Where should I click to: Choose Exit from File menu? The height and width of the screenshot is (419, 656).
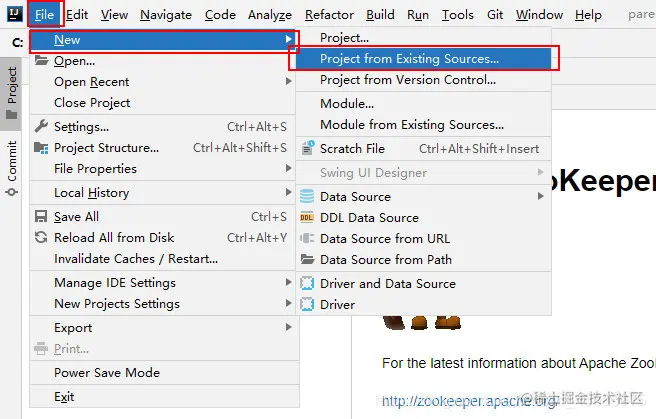pos(164,396)
